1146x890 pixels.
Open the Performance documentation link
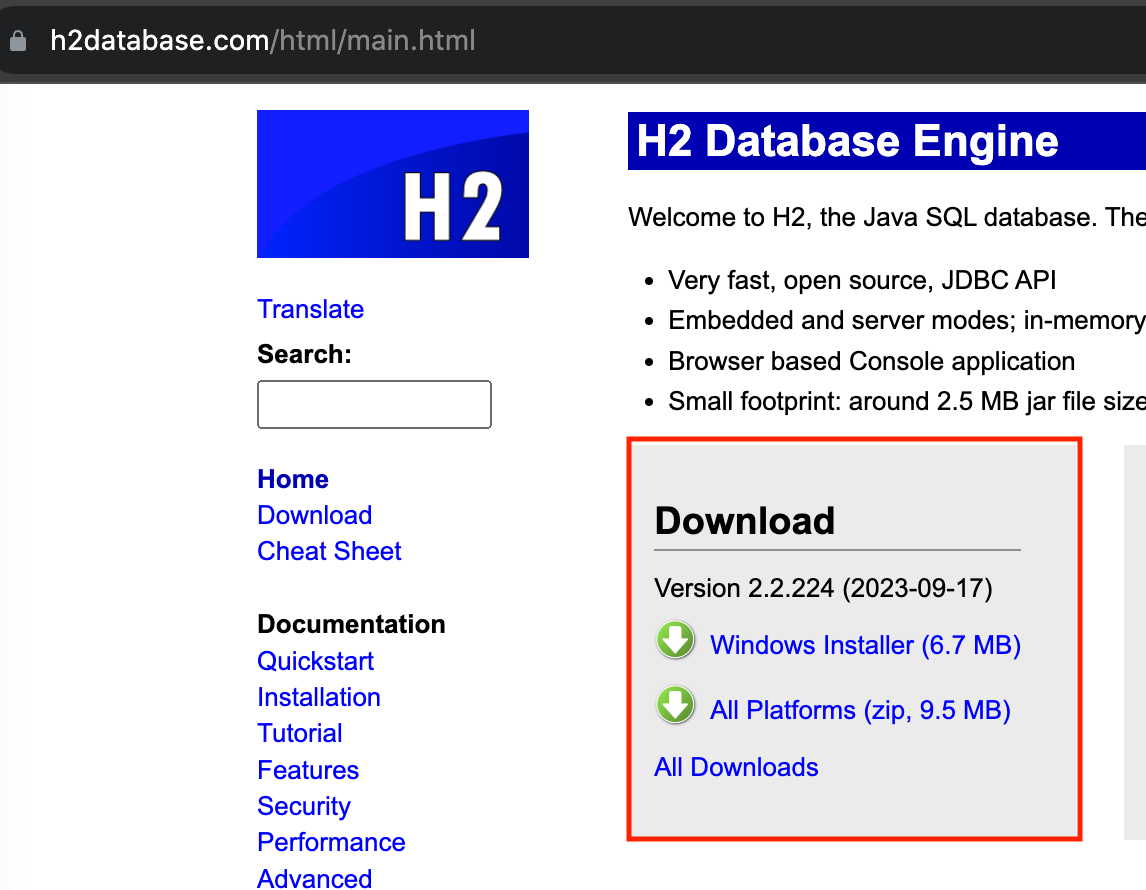point(331,842)
